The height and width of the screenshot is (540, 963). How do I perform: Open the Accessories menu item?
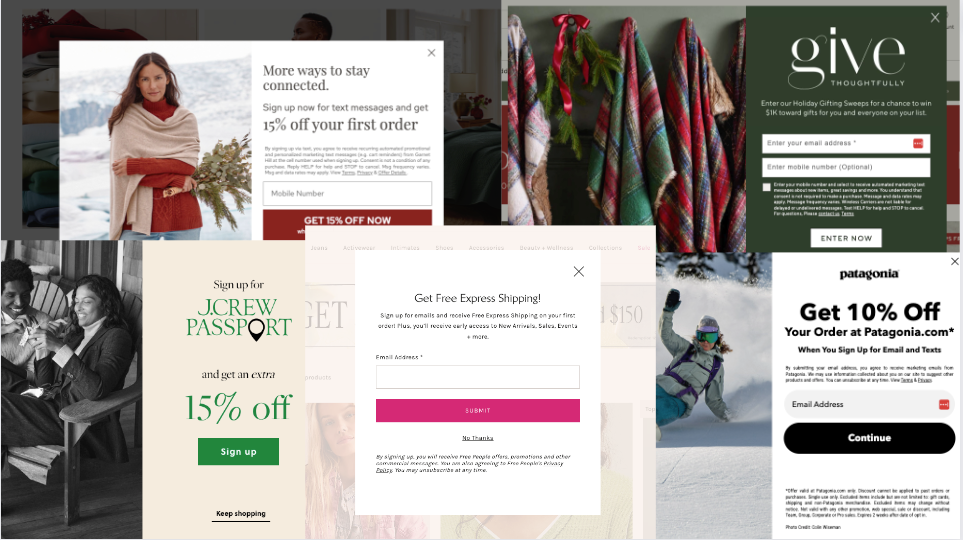(486, 248)
